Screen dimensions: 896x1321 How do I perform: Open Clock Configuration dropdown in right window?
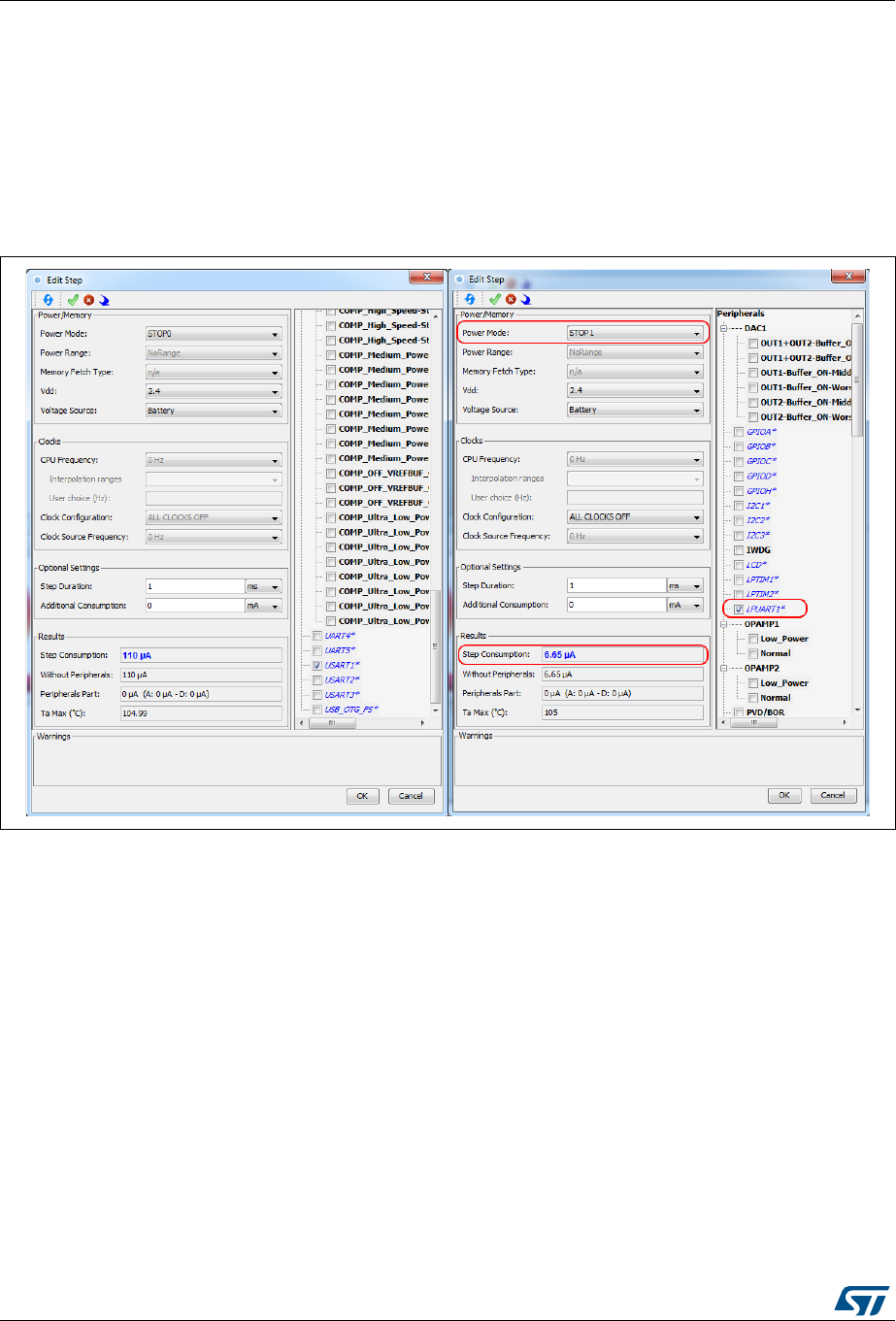coord(634,516)
